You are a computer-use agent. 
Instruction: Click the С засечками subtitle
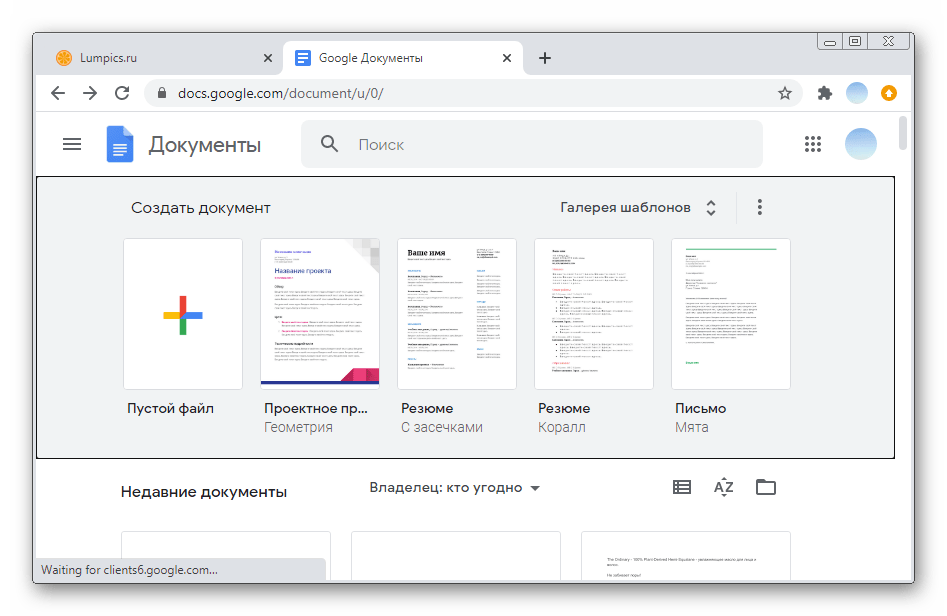(x=441, y=427)
